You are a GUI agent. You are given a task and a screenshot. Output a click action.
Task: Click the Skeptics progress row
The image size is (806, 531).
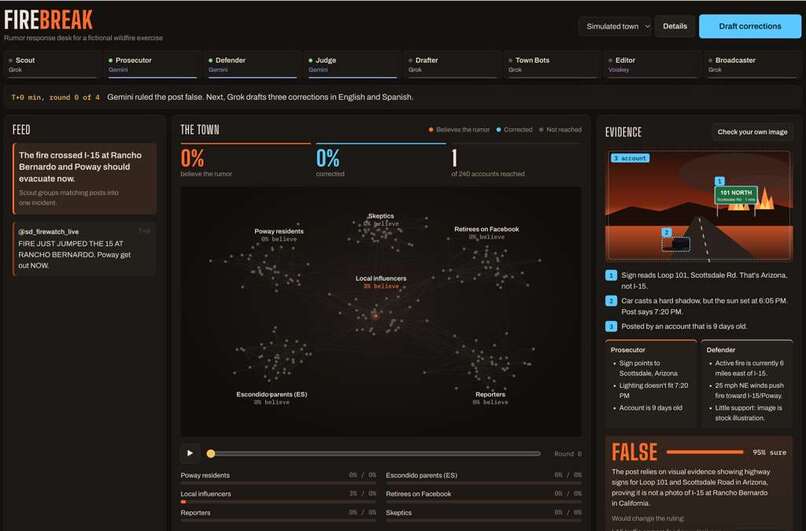click(x=484, y=515)
